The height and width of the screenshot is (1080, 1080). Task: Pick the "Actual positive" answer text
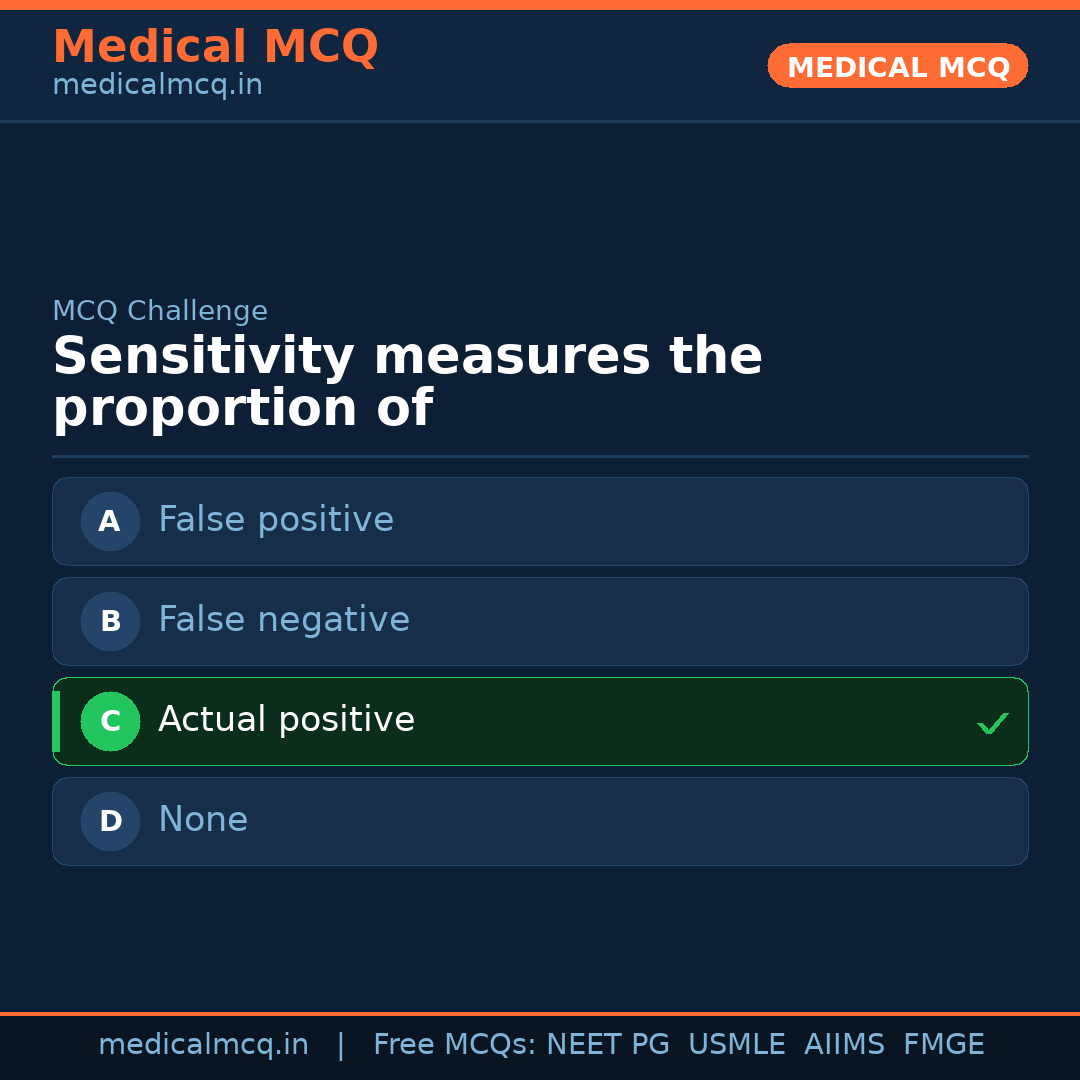286,720
